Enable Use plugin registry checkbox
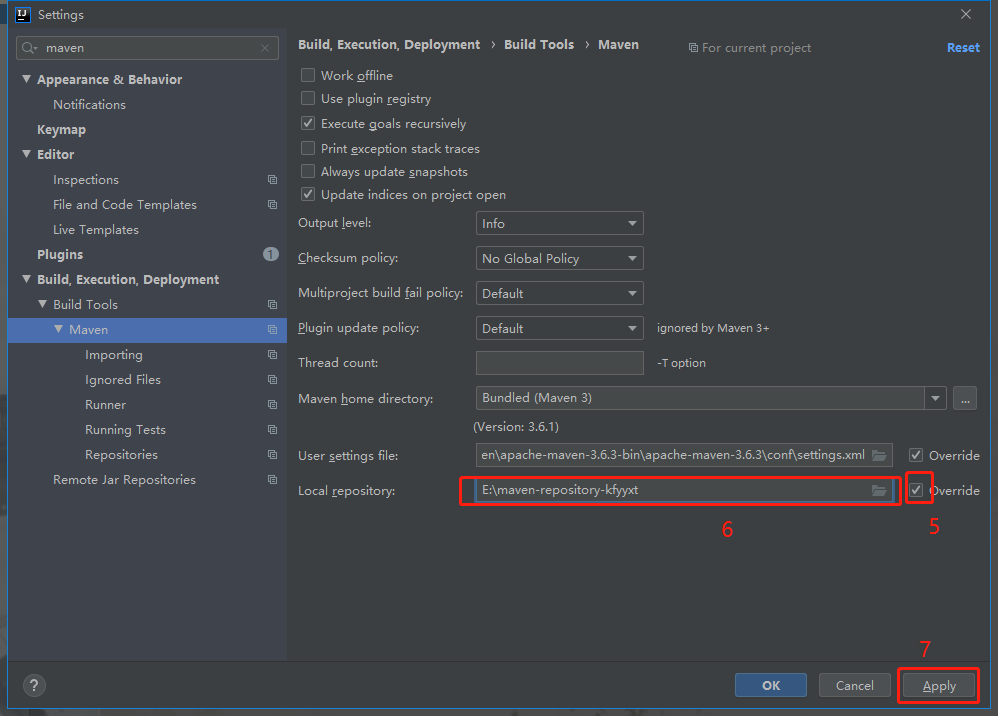 [x=308, y=99]
